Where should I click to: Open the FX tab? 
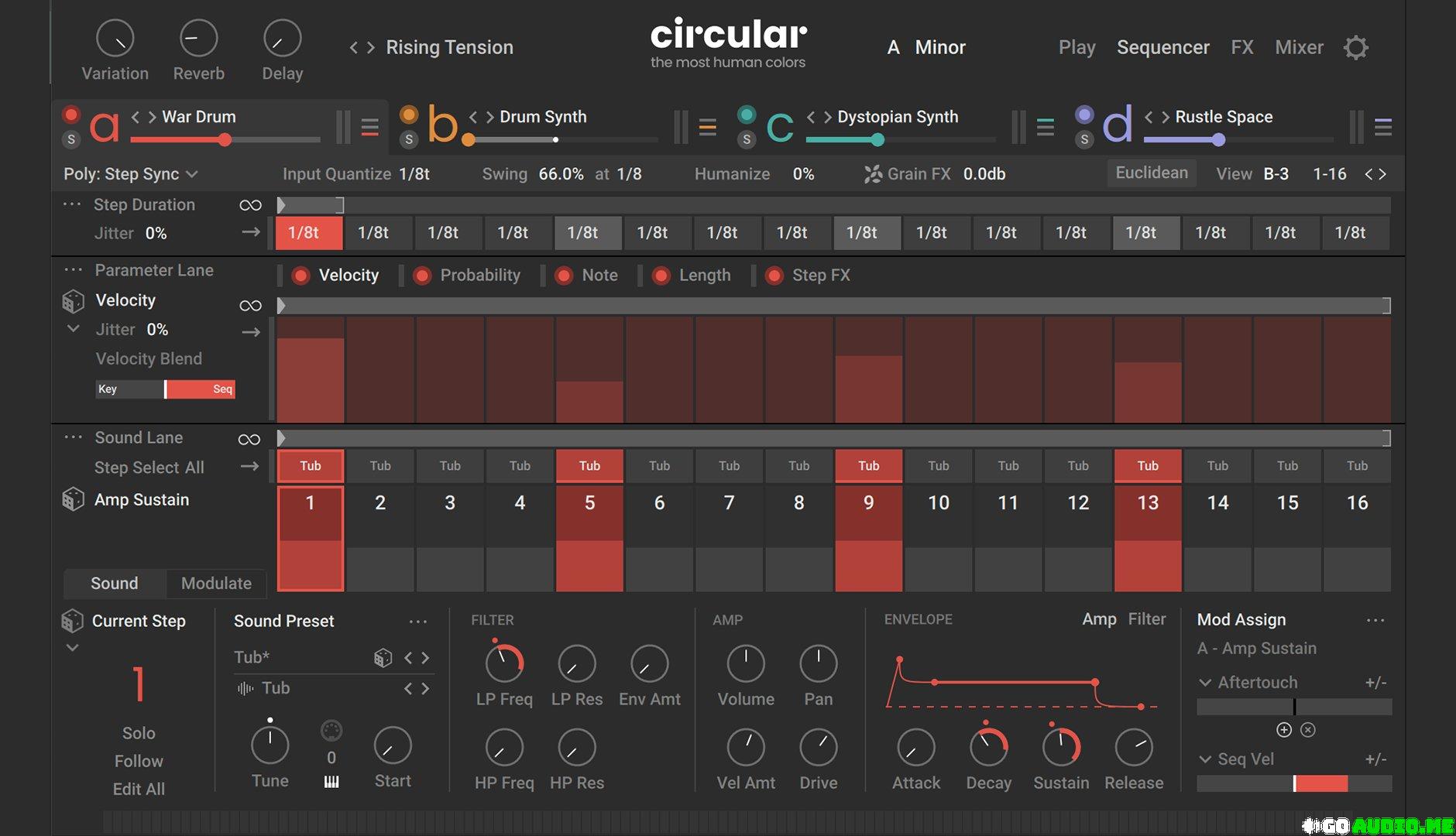tap(1242, 47)
